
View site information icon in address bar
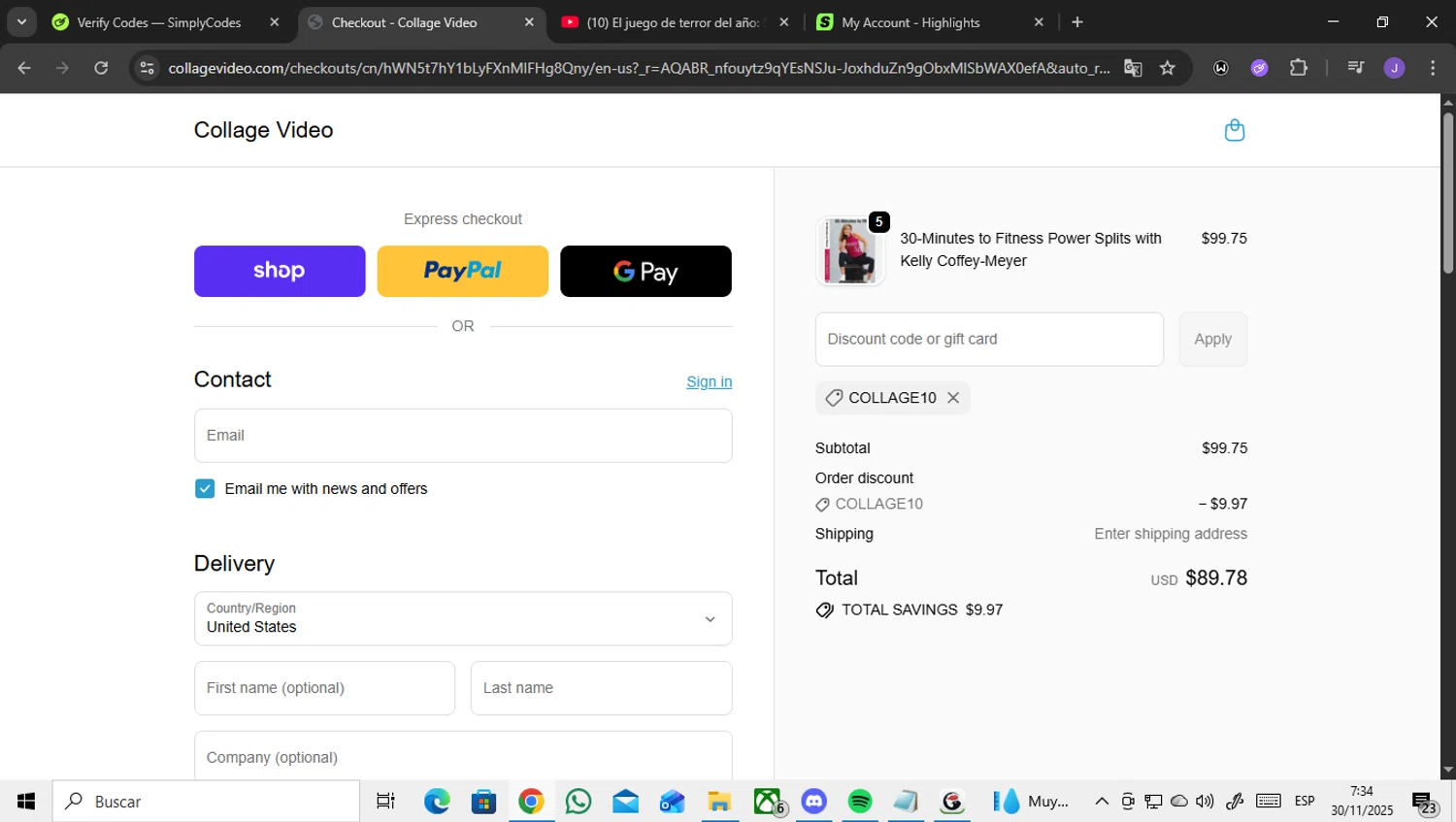(147, 68)
